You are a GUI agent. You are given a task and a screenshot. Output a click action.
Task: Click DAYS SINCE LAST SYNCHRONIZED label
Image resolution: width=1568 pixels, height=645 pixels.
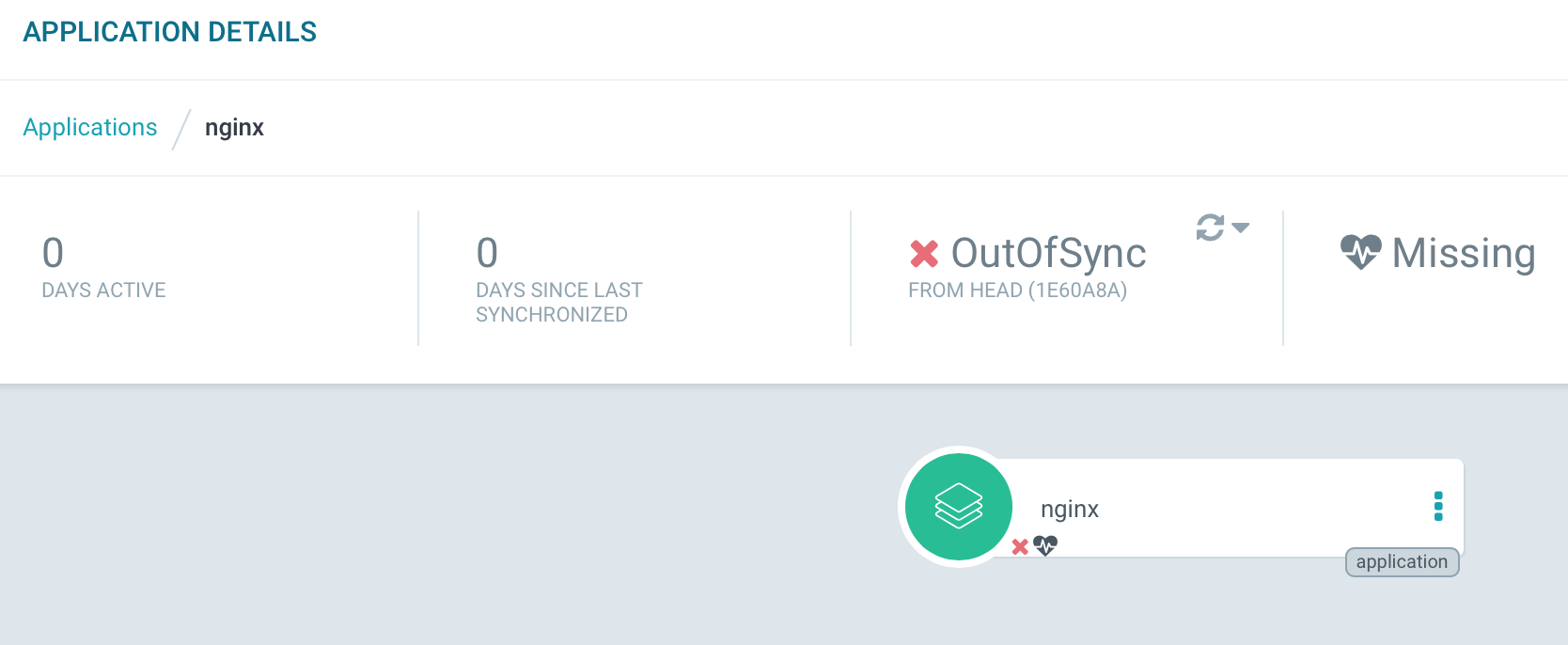(559, 303)
